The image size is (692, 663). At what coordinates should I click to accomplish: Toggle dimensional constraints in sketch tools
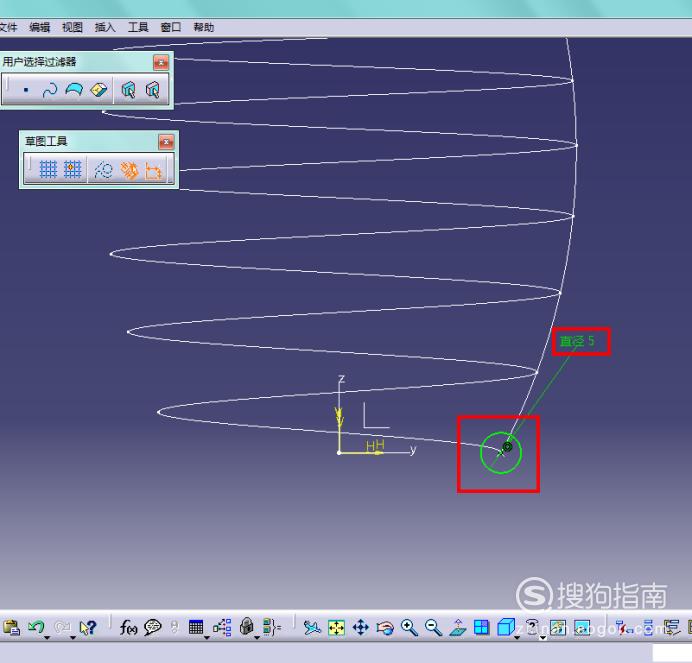pyautogui.click(x=153, y=171)
